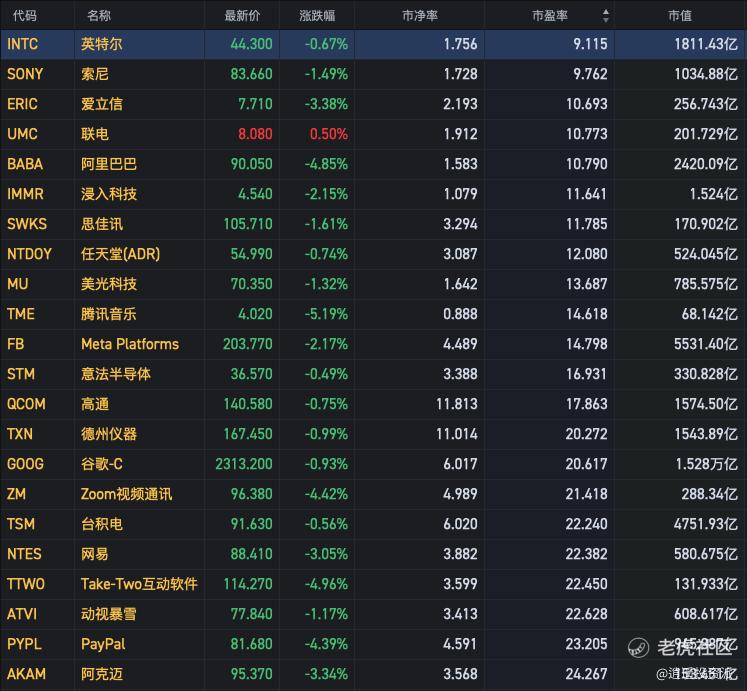Select the ERIC ticker code
Image resolution: width=747 pixels, height=691 pixels.
click(22, 104)
